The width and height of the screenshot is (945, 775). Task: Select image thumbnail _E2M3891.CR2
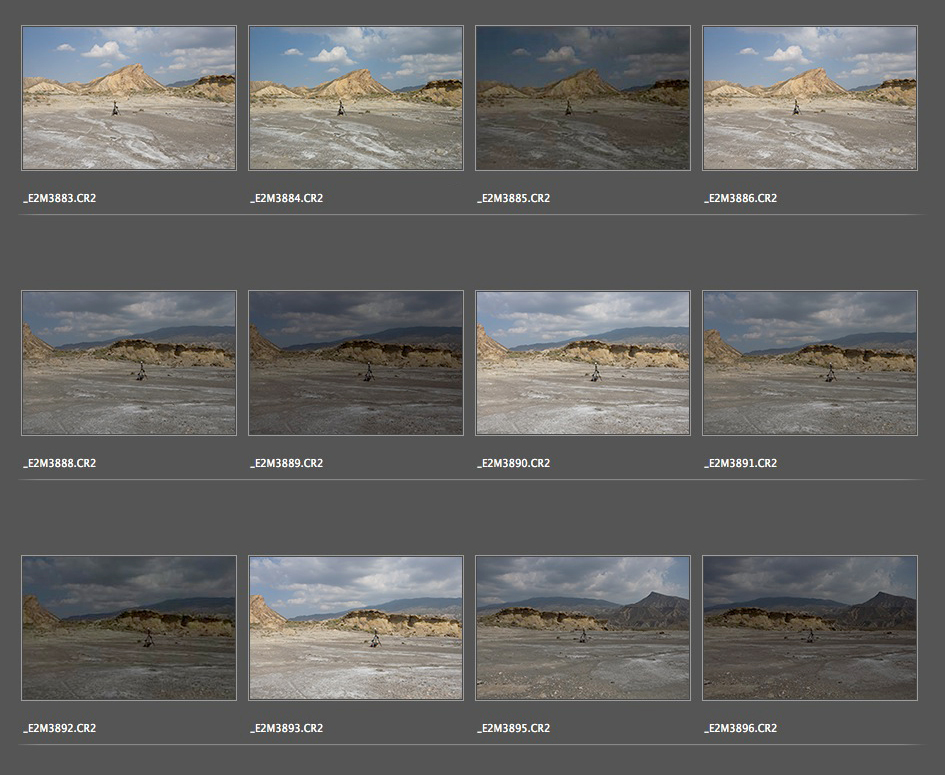[810, 363]
